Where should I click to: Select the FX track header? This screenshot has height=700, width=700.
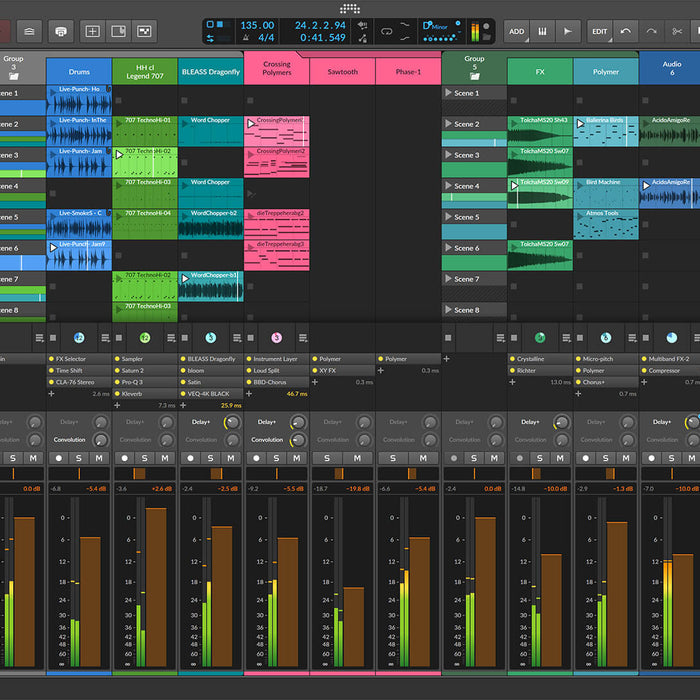click(540, 71)
